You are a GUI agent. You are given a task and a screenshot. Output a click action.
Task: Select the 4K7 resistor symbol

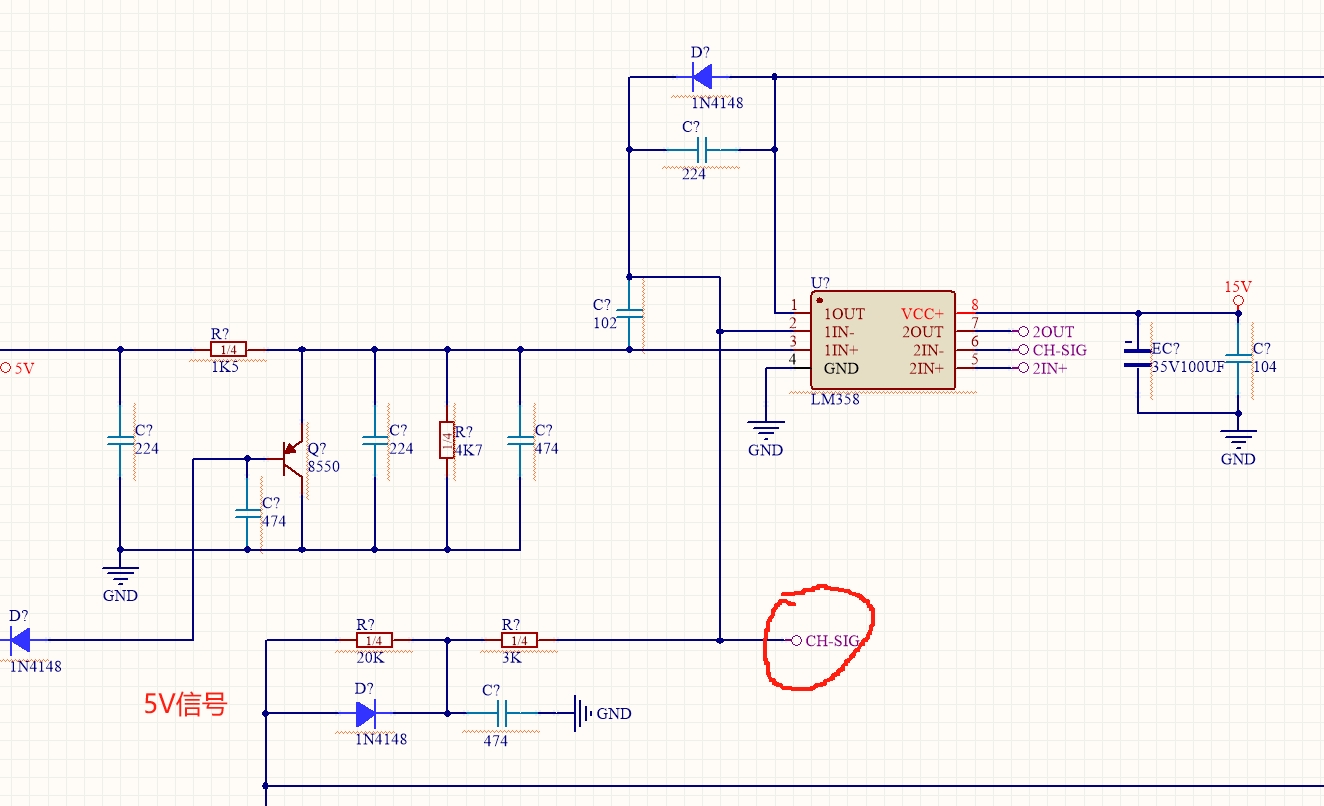447,440
